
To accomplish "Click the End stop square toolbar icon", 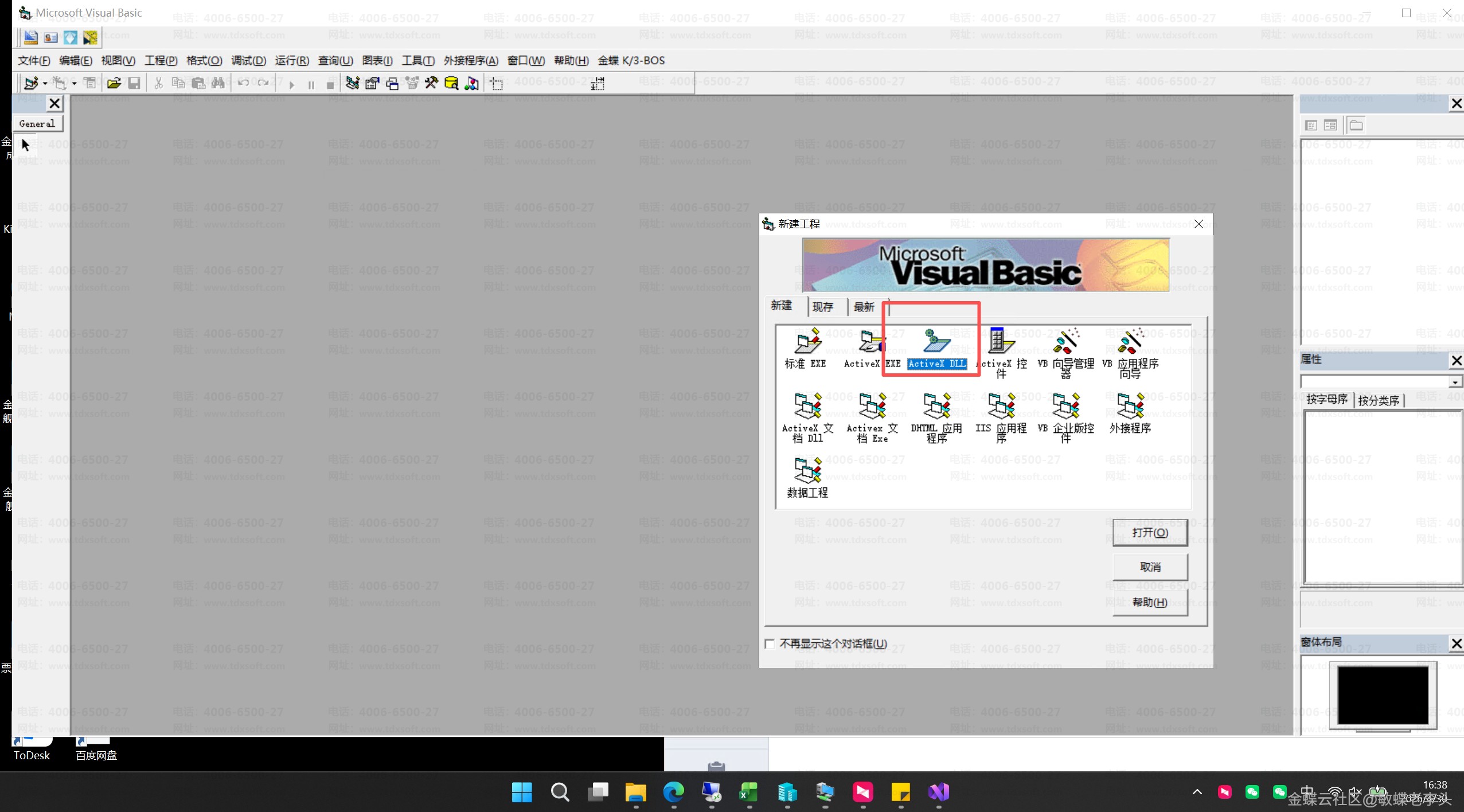I will [x=330, y=85].
